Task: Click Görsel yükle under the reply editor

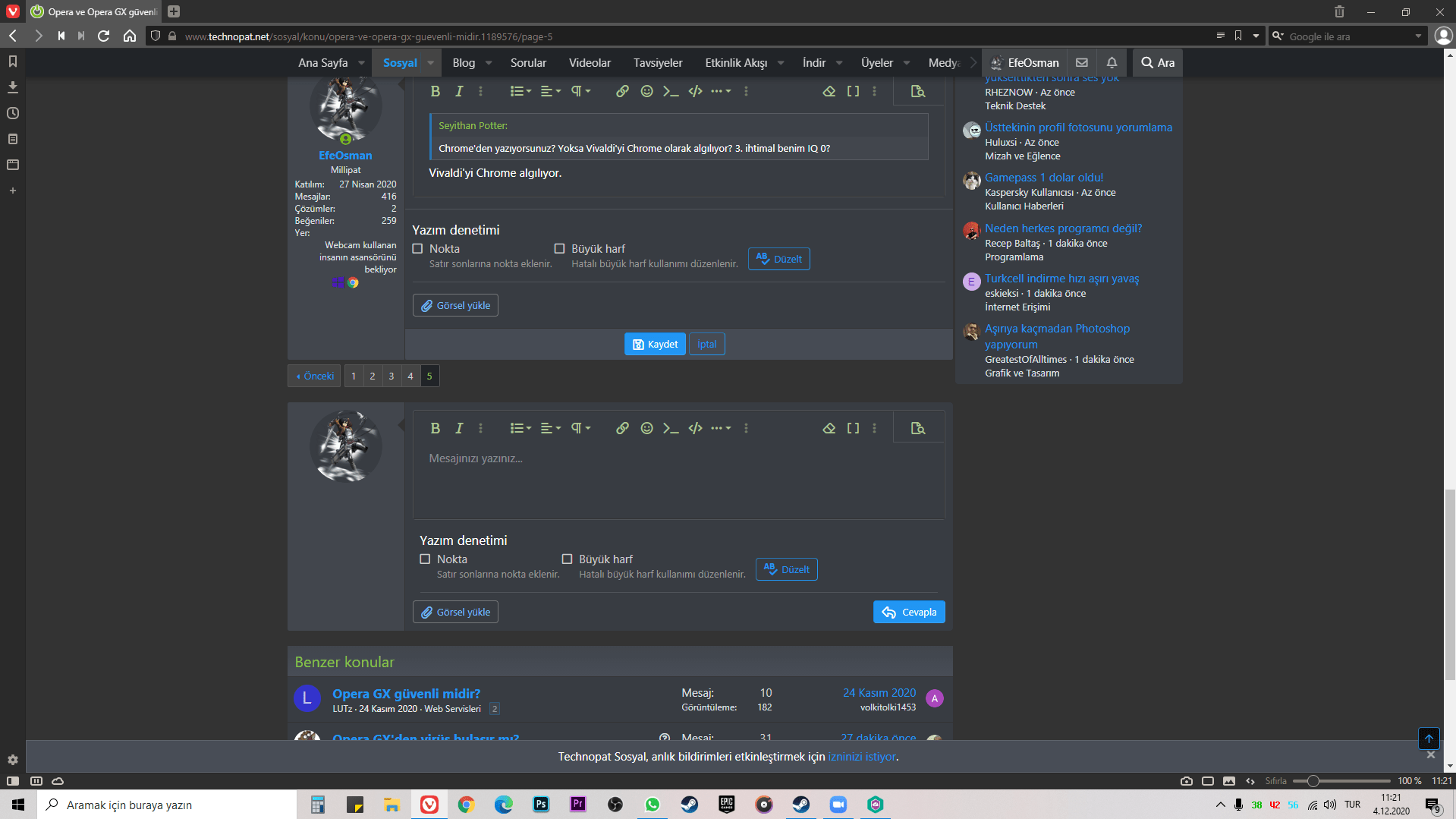Action: click(x=455, y=612)
